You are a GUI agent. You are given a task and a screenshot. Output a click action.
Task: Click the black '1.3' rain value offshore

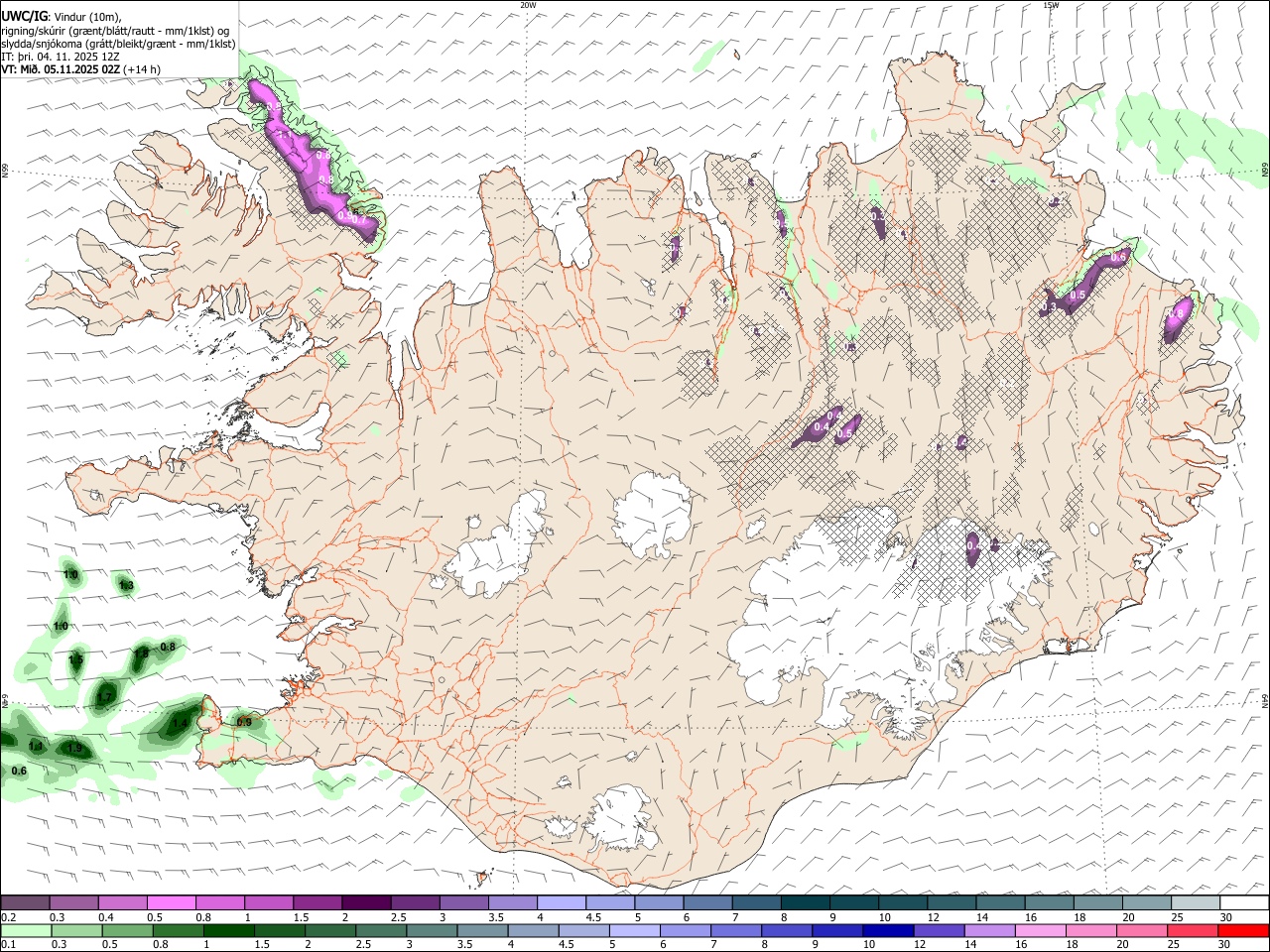(126, 586)
